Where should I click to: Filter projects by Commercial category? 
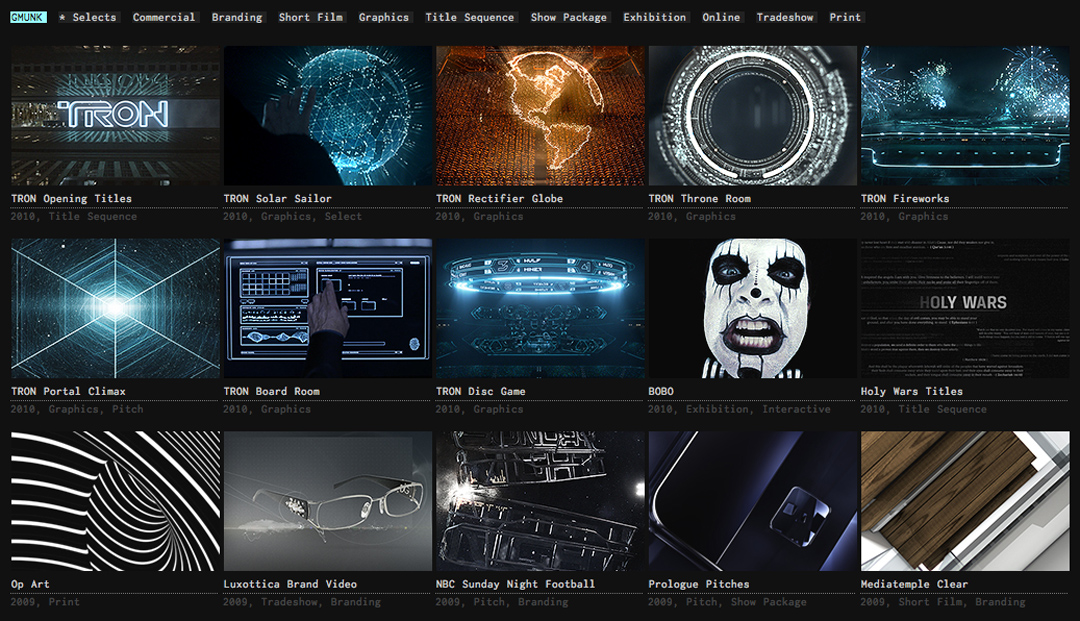tap(164, 17)
